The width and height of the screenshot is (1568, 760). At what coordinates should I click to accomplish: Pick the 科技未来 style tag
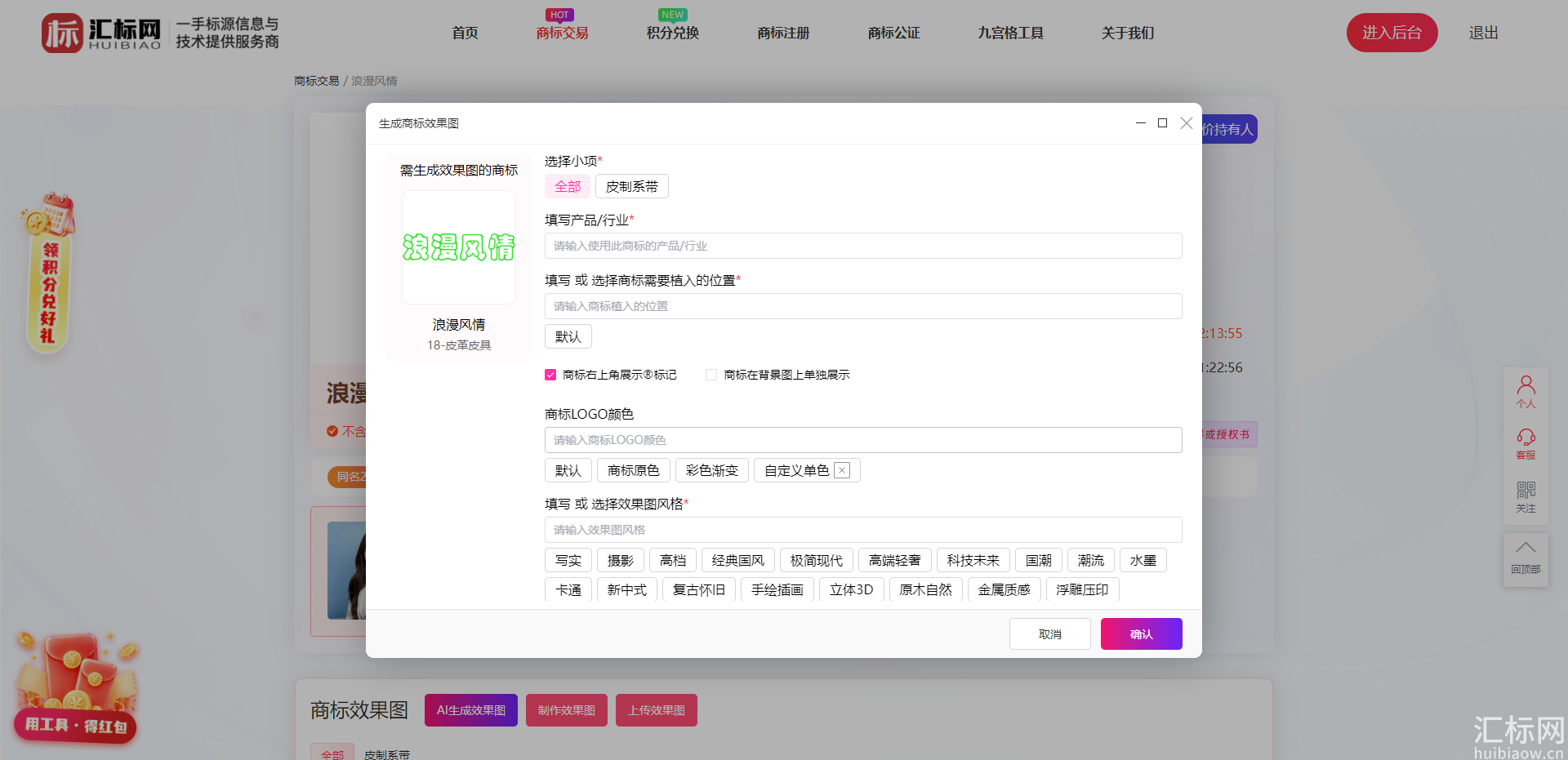[x=973, y=560]
